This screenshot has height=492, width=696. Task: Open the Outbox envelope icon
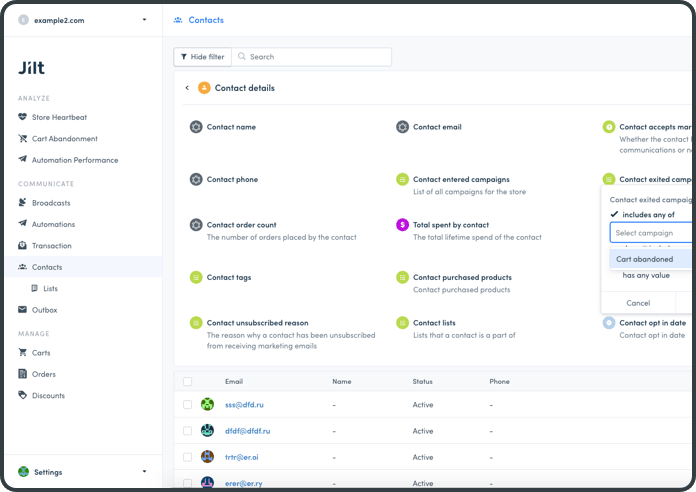[23, 310]
